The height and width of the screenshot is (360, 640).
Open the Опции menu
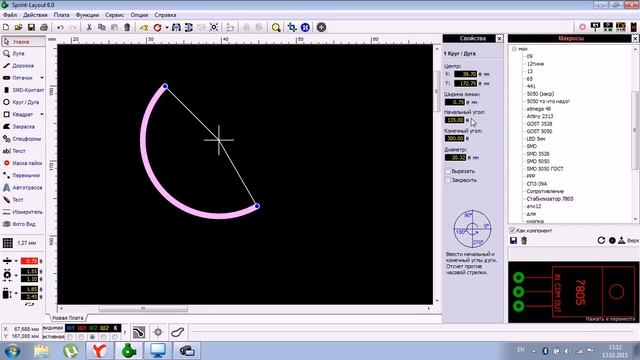click(x=139, y=15)
